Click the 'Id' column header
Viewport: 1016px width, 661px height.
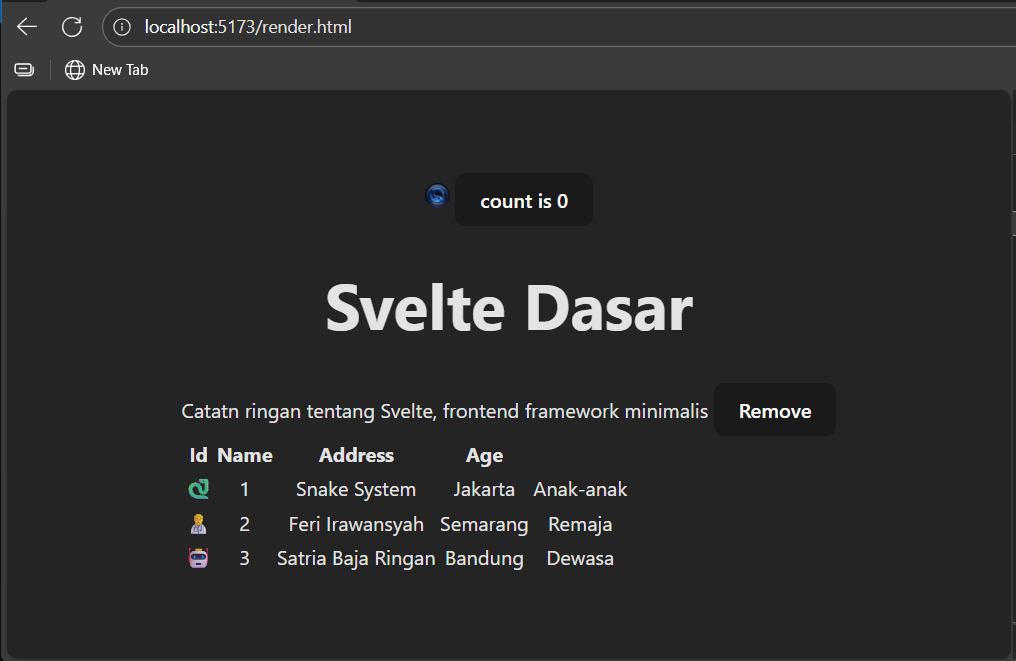pyautogui.click(x=198, y=455)
